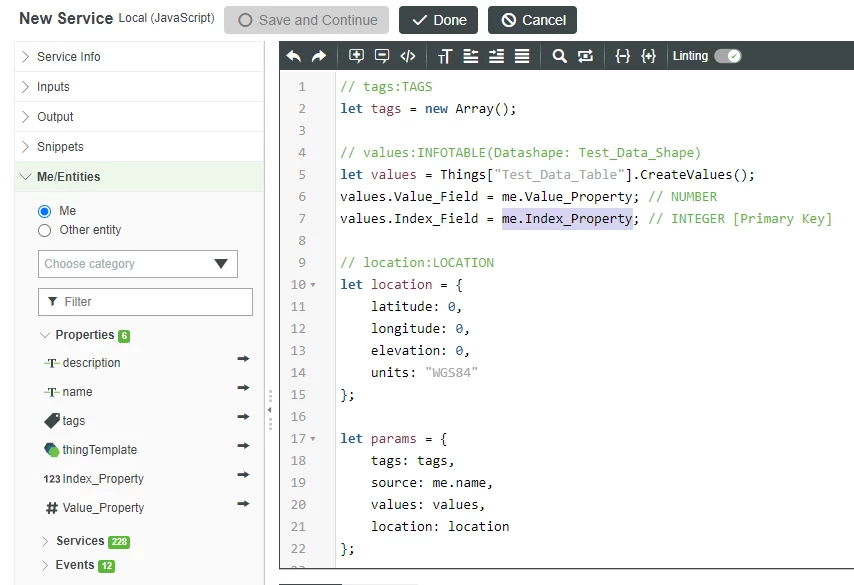Insert Index_Property using its arrow
Image resolution: width=854 pixels, height=585 pixels.
pyautogui.click(x=243, y=474)
